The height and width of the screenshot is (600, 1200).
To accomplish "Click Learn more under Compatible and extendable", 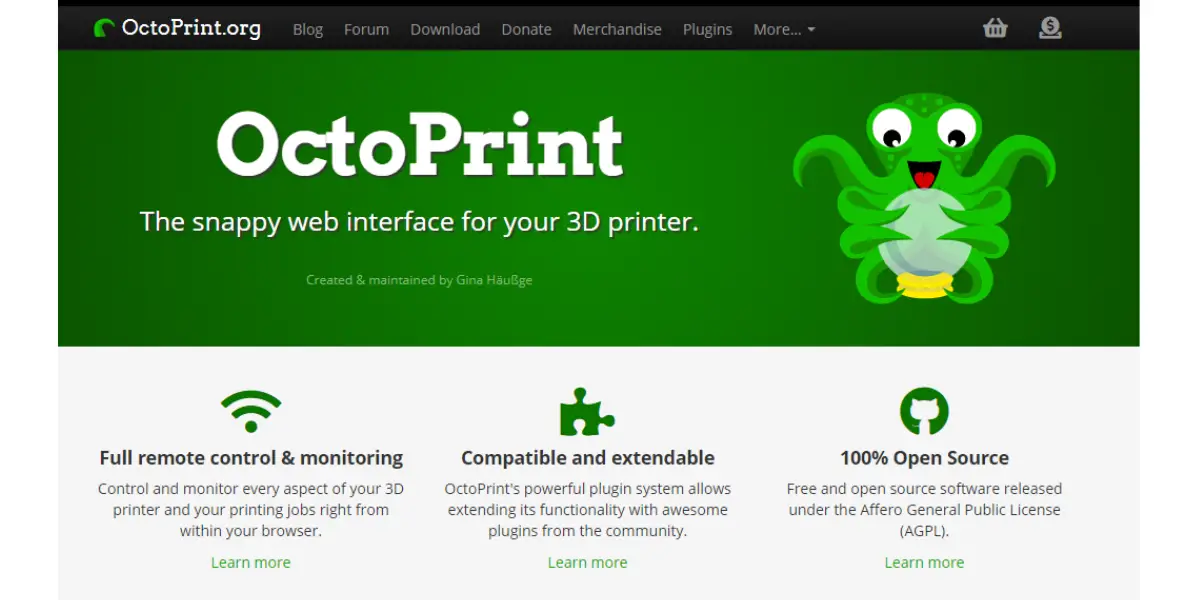I will pyautogui.click(x=587, y=562).
